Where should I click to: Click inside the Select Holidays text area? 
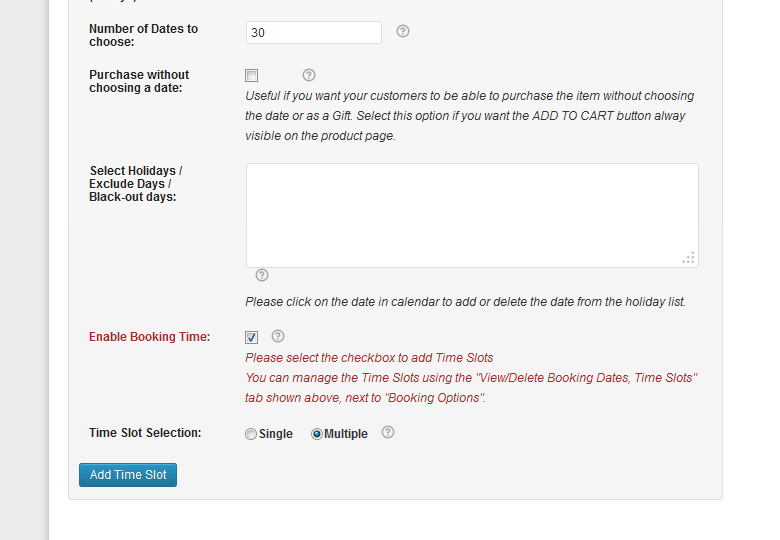(x=470, y=215)
